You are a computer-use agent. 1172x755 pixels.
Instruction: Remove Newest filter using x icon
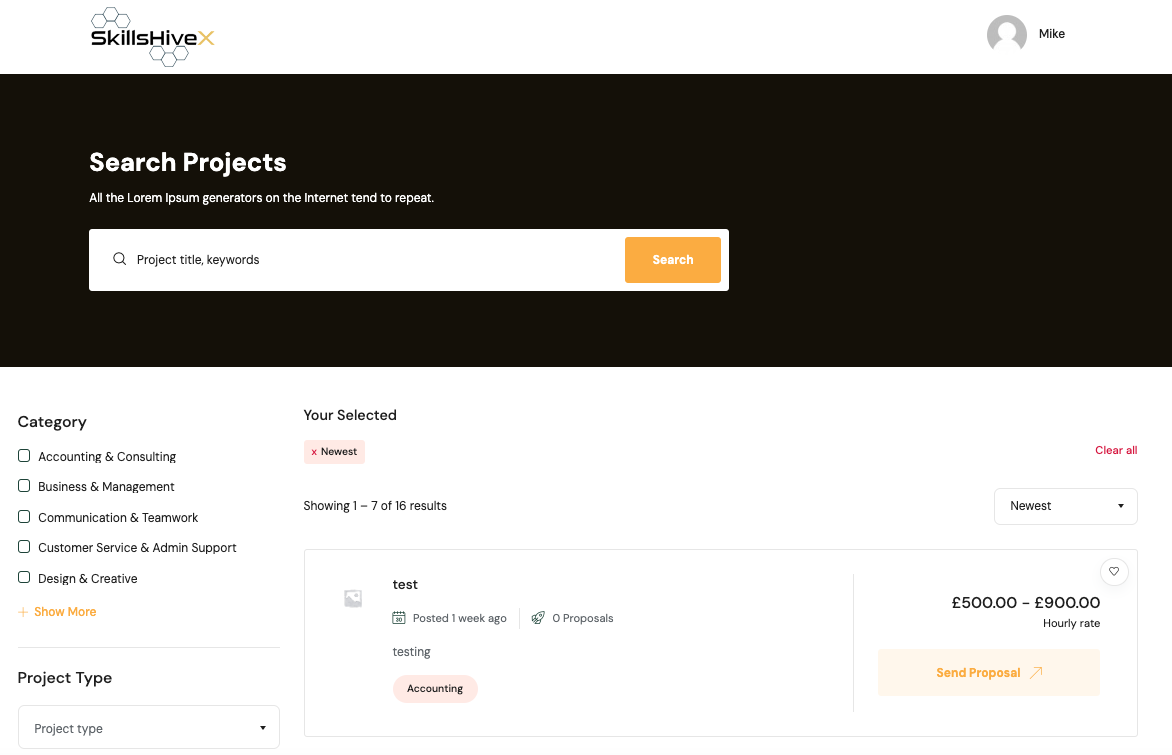[x=314, y=452]
